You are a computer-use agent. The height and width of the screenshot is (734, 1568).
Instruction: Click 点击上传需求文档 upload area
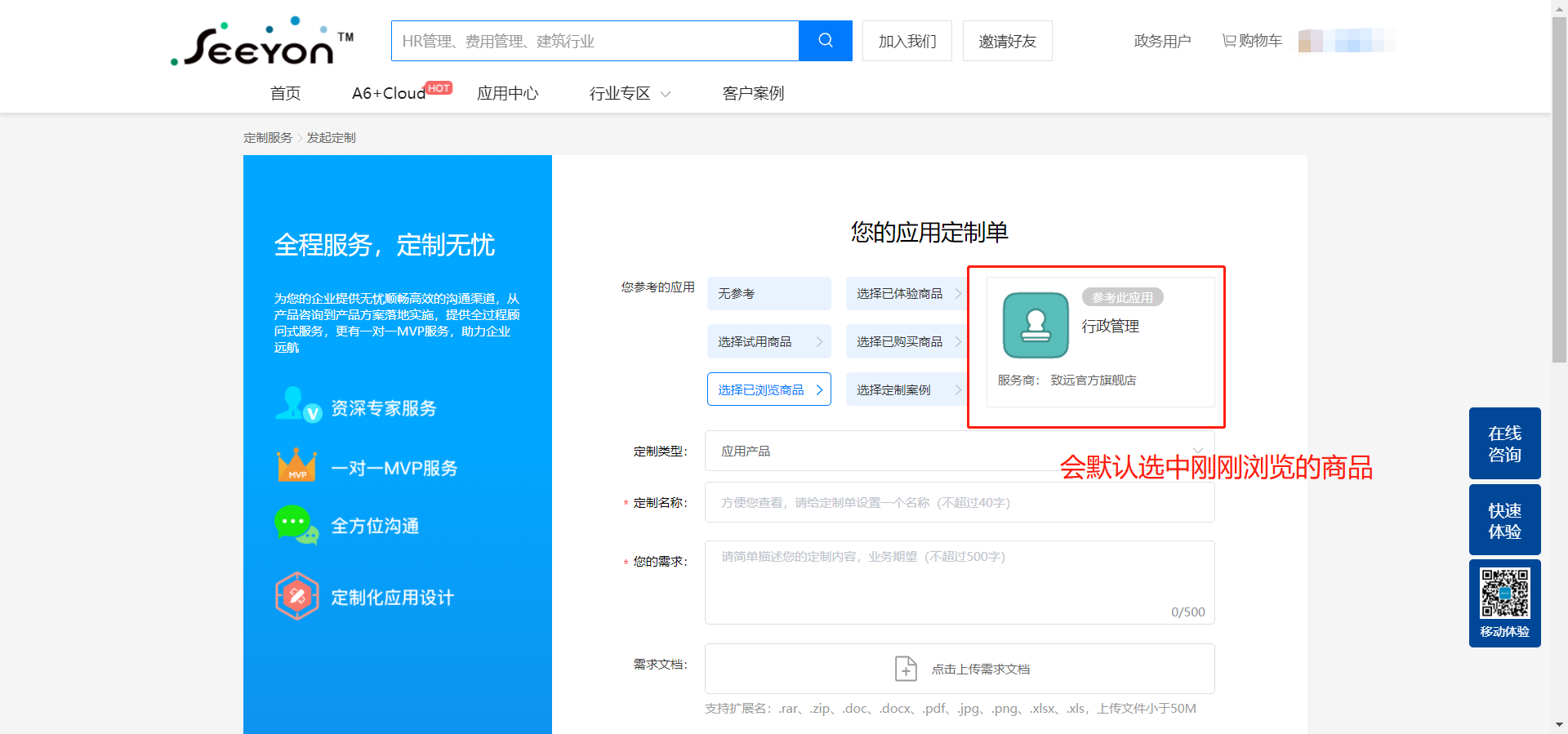click(960, 669)
